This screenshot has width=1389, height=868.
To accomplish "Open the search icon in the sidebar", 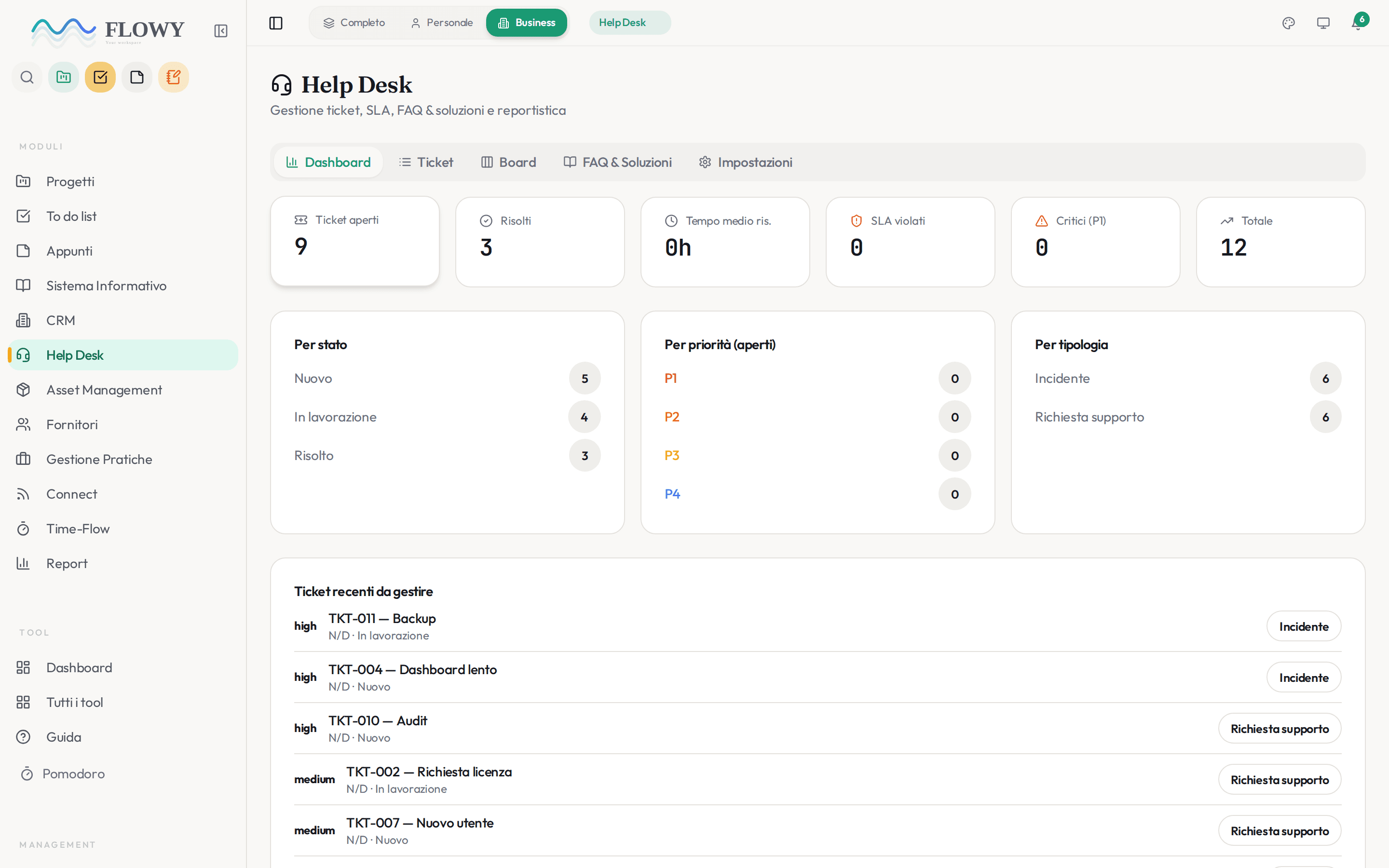I will click(27, 77).
